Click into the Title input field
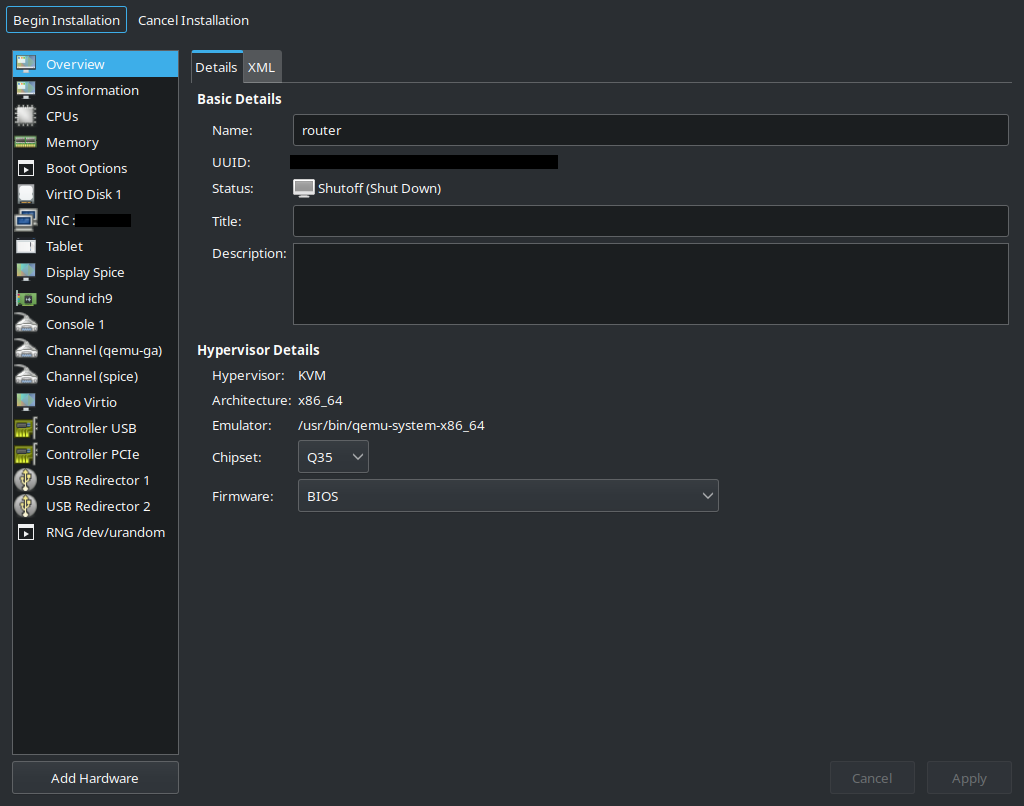Screen dimensions: 1024x806 (650, 221)
